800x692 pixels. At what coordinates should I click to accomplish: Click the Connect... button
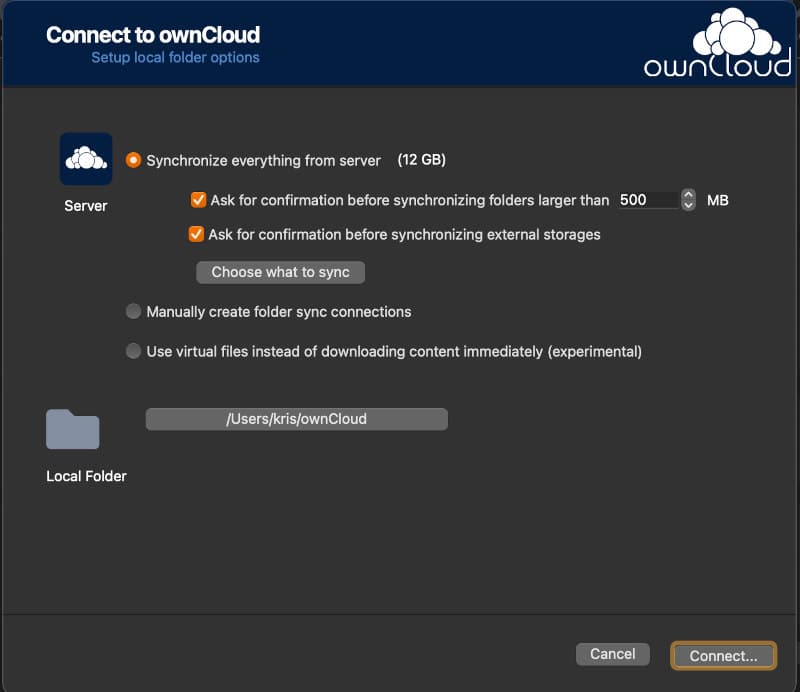pos(723,656)
